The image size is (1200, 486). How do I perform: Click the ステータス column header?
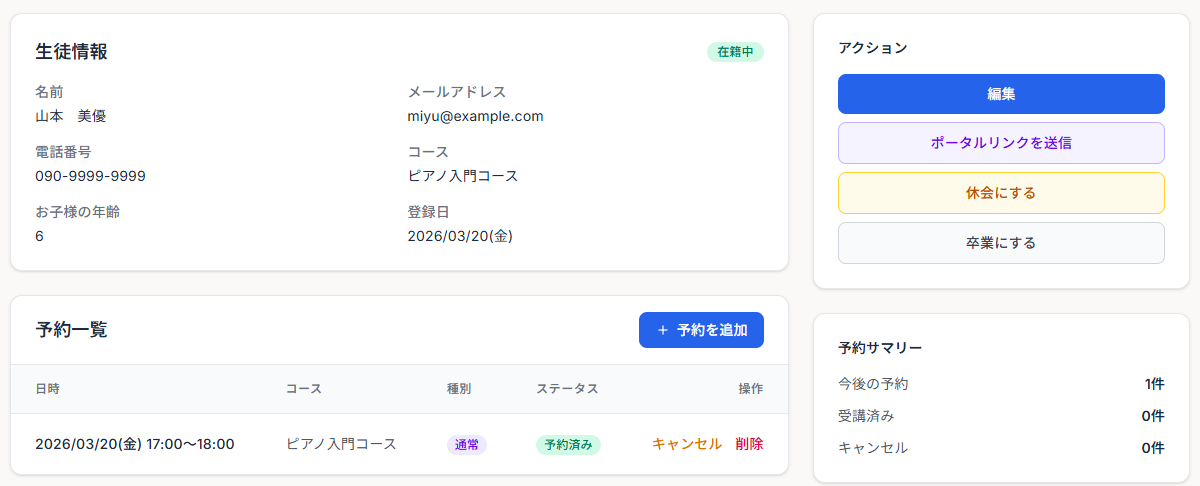[567, 389]
